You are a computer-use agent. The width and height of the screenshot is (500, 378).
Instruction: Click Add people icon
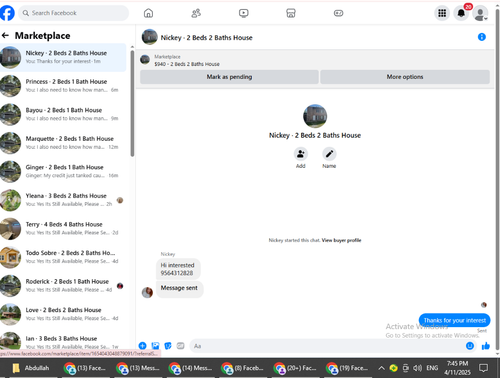(301, 154)
